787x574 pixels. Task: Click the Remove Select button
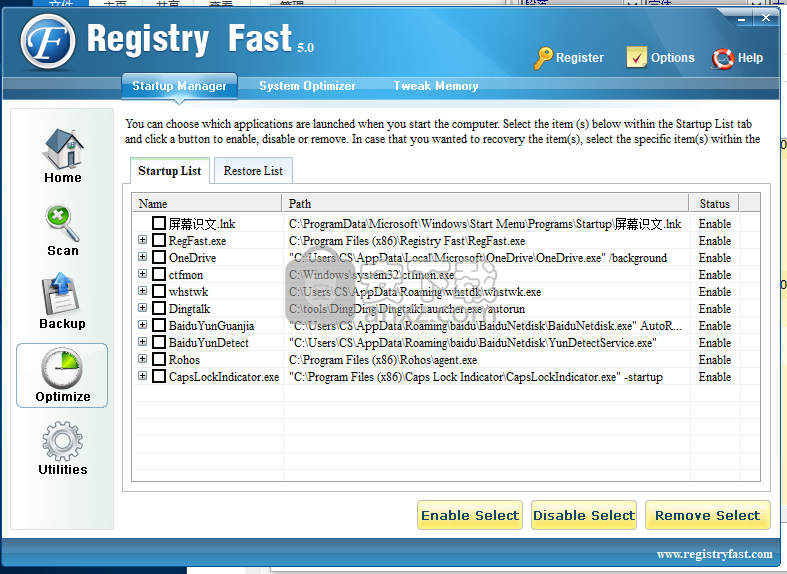[708, 515]
